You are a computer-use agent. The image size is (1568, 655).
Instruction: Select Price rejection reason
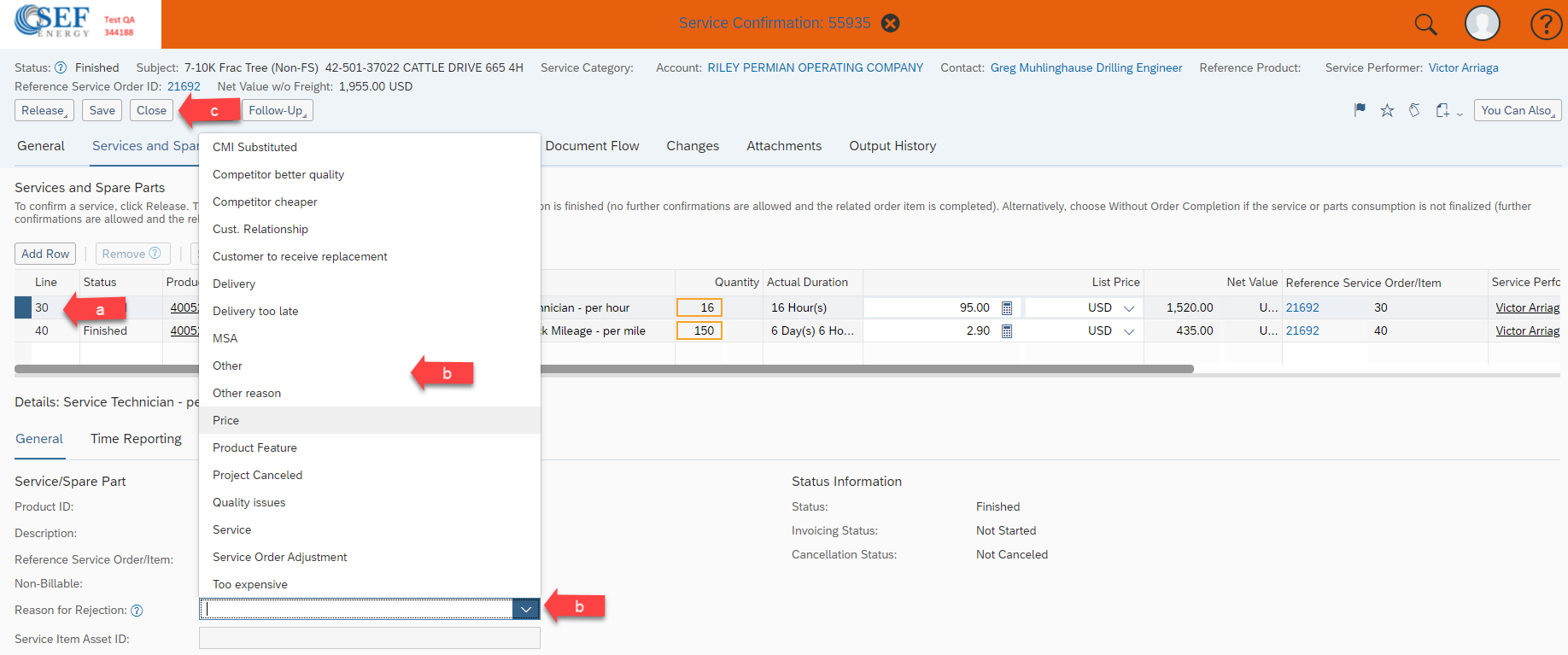(370, 420)
